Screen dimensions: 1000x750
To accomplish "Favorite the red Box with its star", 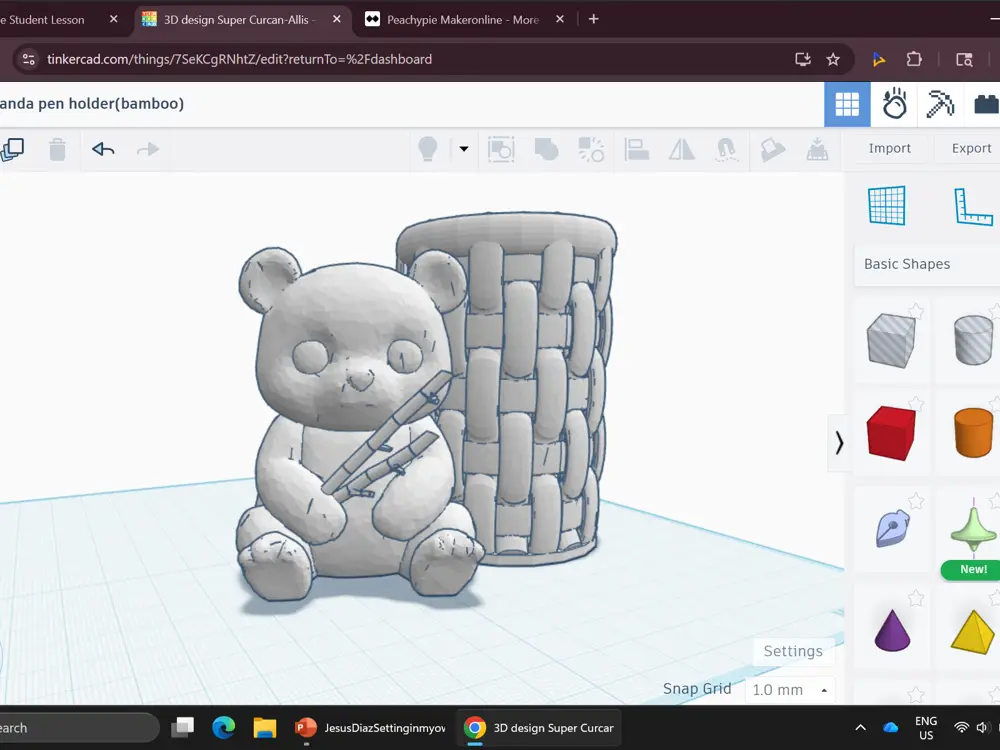I will coord(916,404).
